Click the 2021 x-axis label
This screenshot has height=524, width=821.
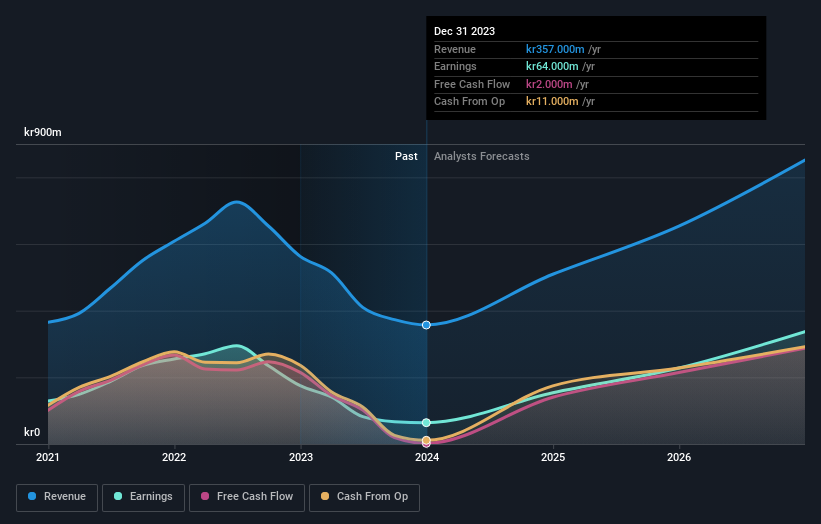[x=48, y=458]
